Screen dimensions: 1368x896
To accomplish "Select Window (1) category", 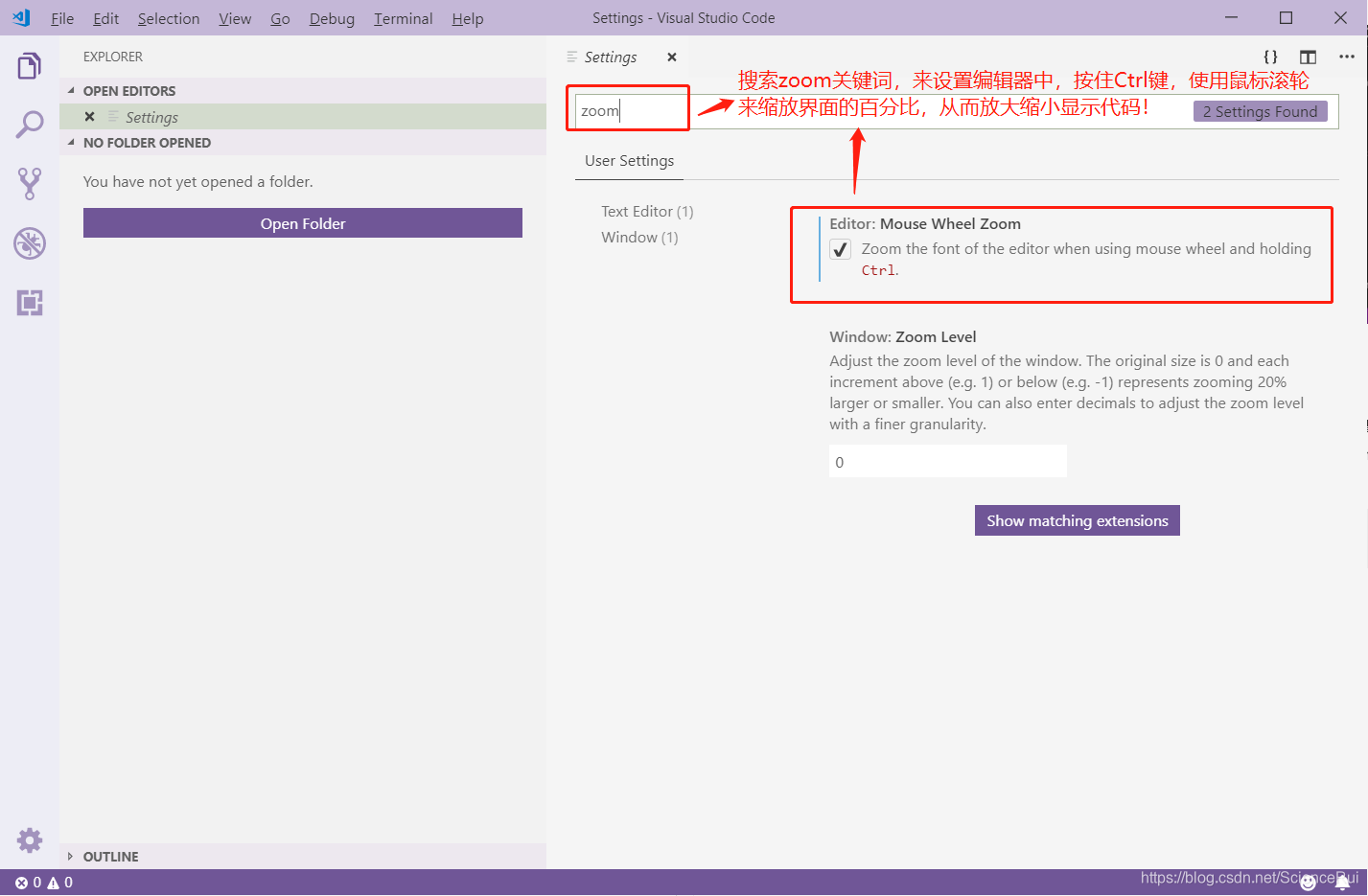I will (x=639, y=238).
